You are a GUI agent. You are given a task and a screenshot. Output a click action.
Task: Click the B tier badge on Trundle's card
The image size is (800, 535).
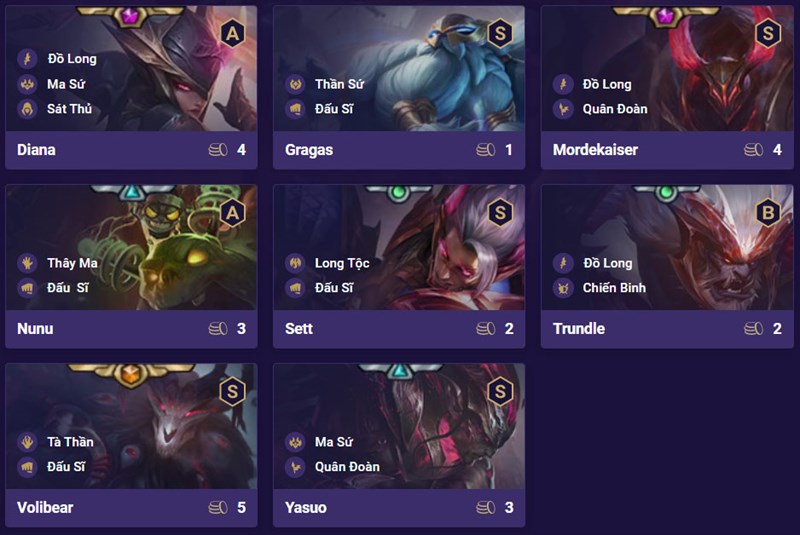[768, 212]
